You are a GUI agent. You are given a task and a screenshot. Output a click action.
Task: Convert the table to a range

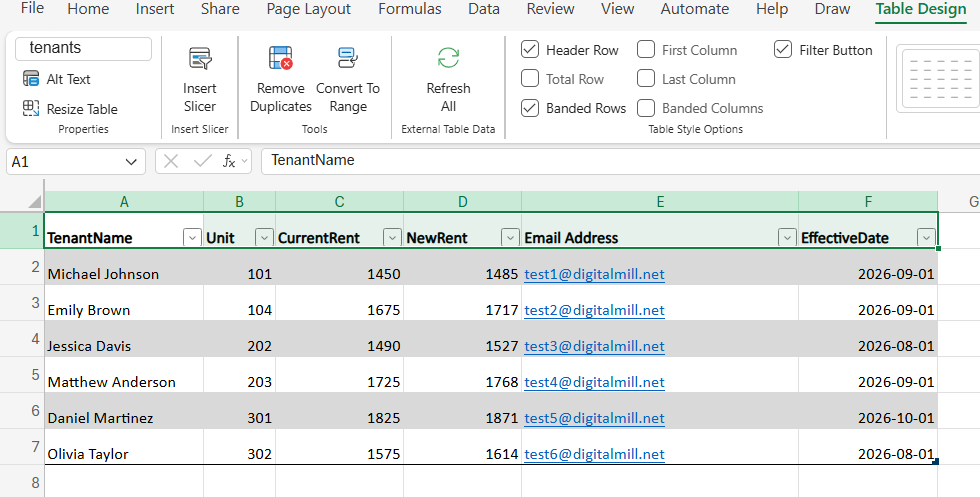[x=348, y=80]
